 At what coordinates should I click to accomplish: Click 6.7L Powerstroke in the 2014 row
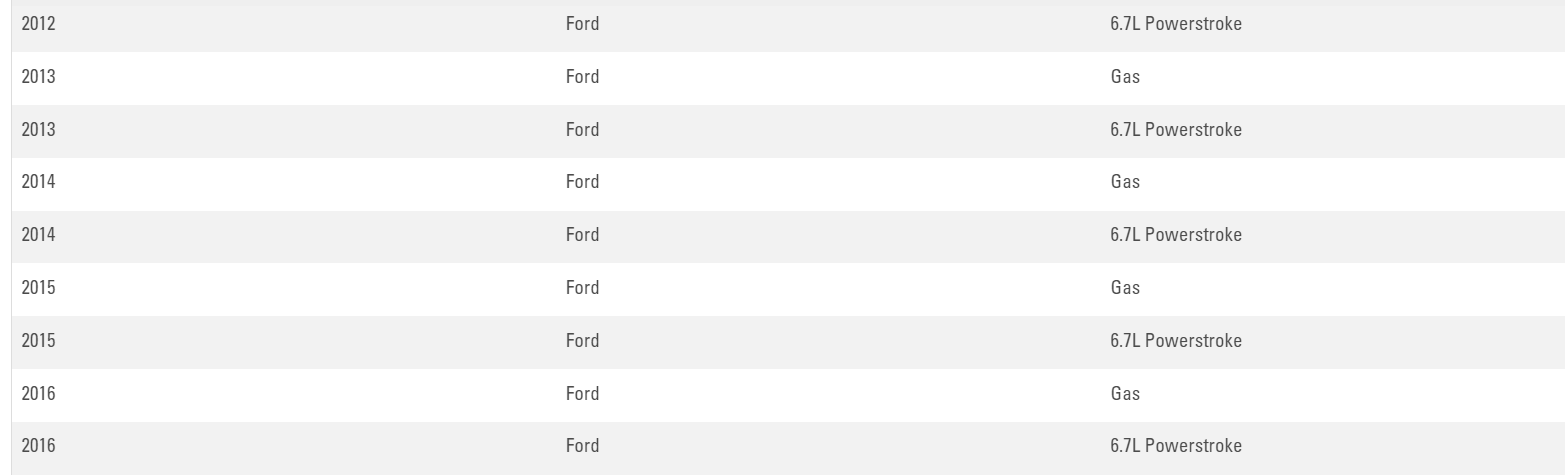(1175, 235)
